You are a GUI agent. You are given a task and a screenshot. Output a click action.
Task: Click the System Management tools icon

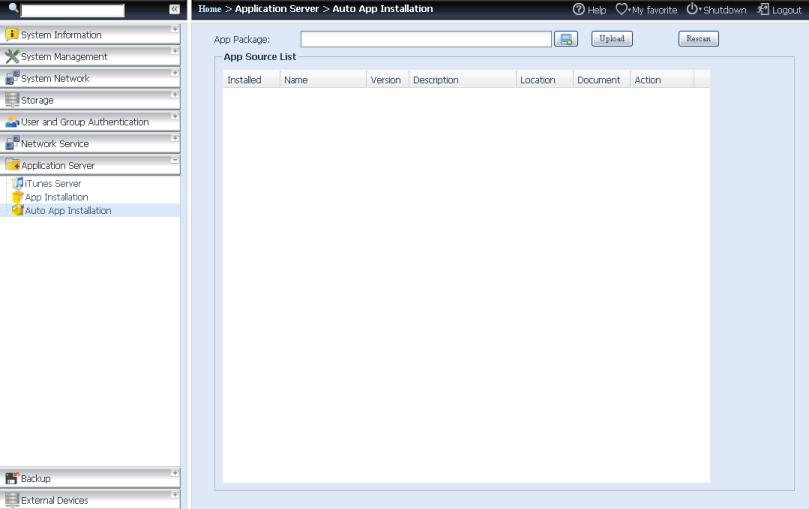[x=12, y=56]
